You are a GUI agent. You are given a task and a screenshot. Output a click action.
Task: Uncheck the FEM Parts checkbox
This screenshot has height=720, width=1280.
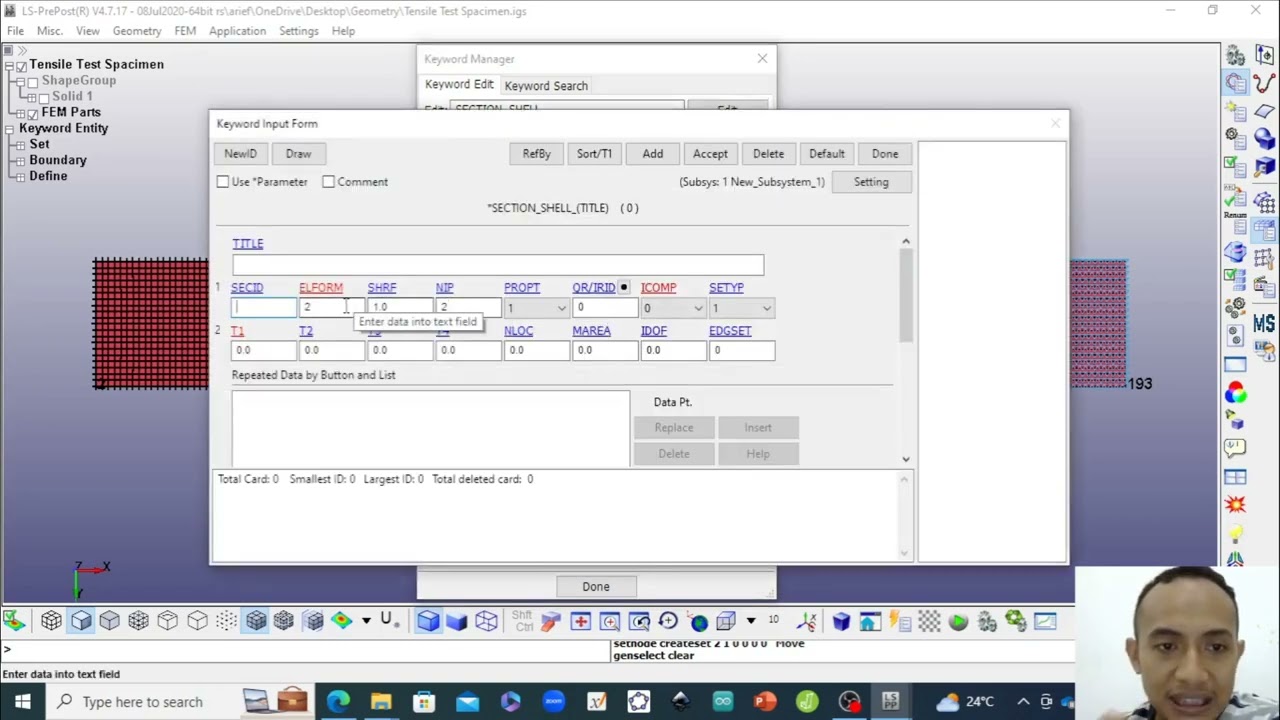(33, 113)
